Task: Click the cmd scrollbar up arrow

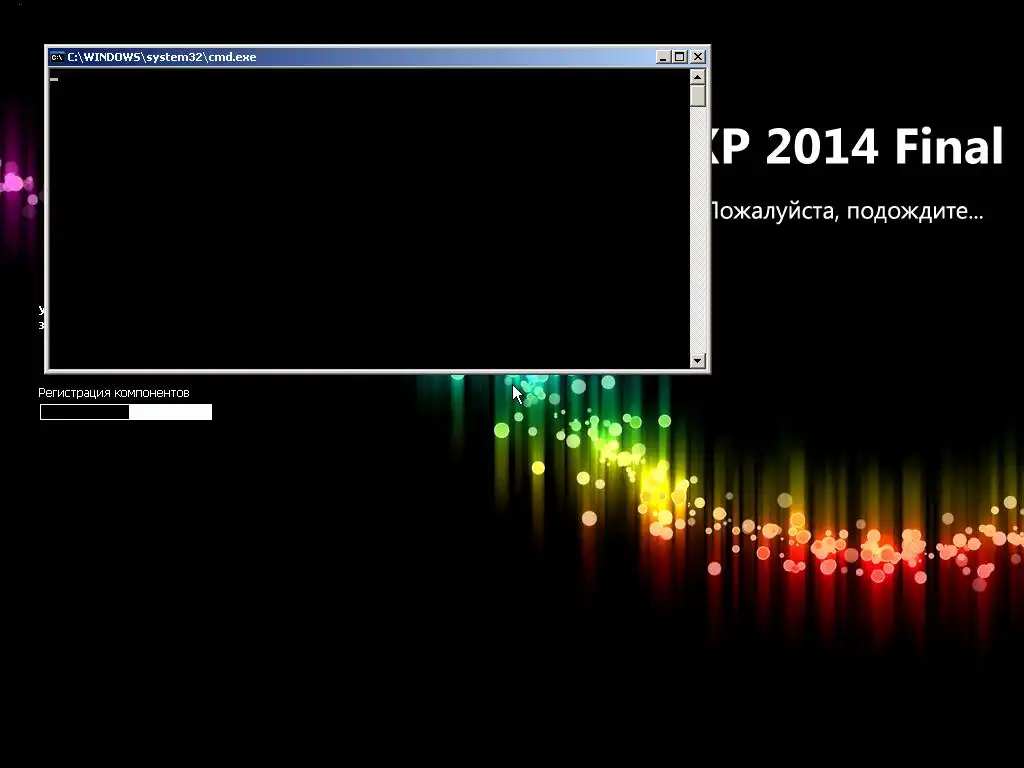Action: click(x=697, y=77)
